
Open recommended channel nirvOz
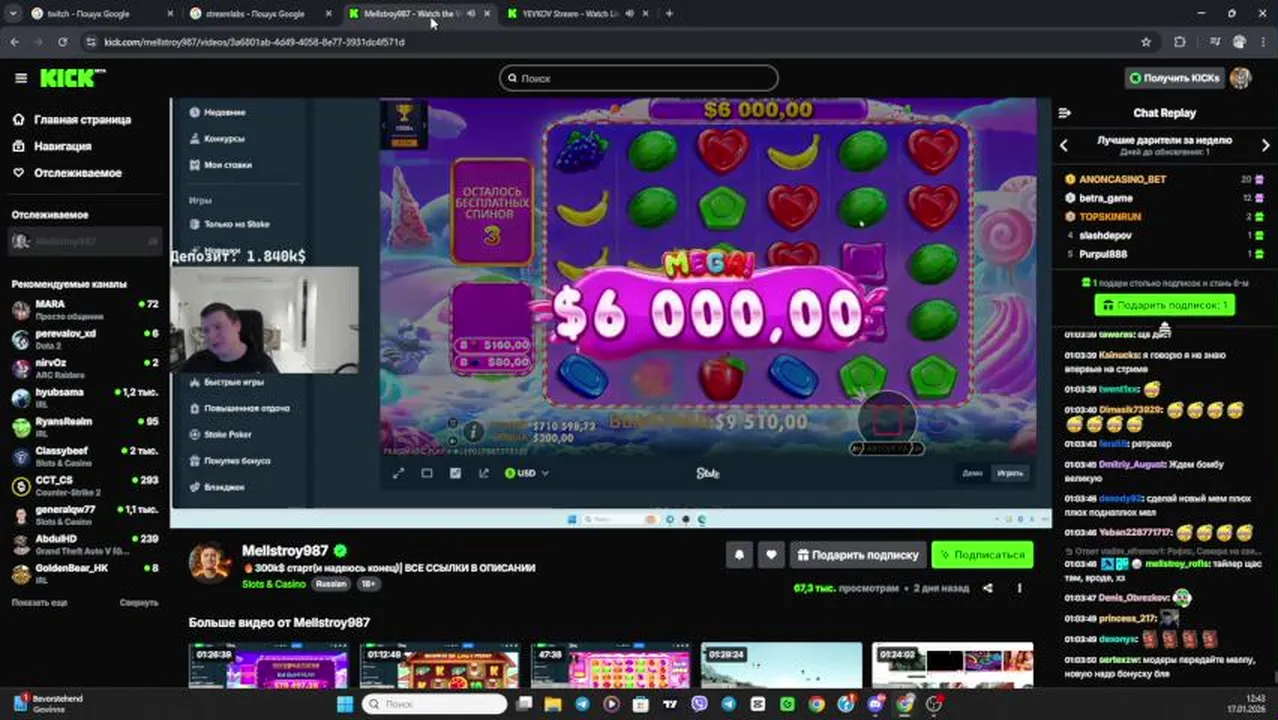pos(84,367)
